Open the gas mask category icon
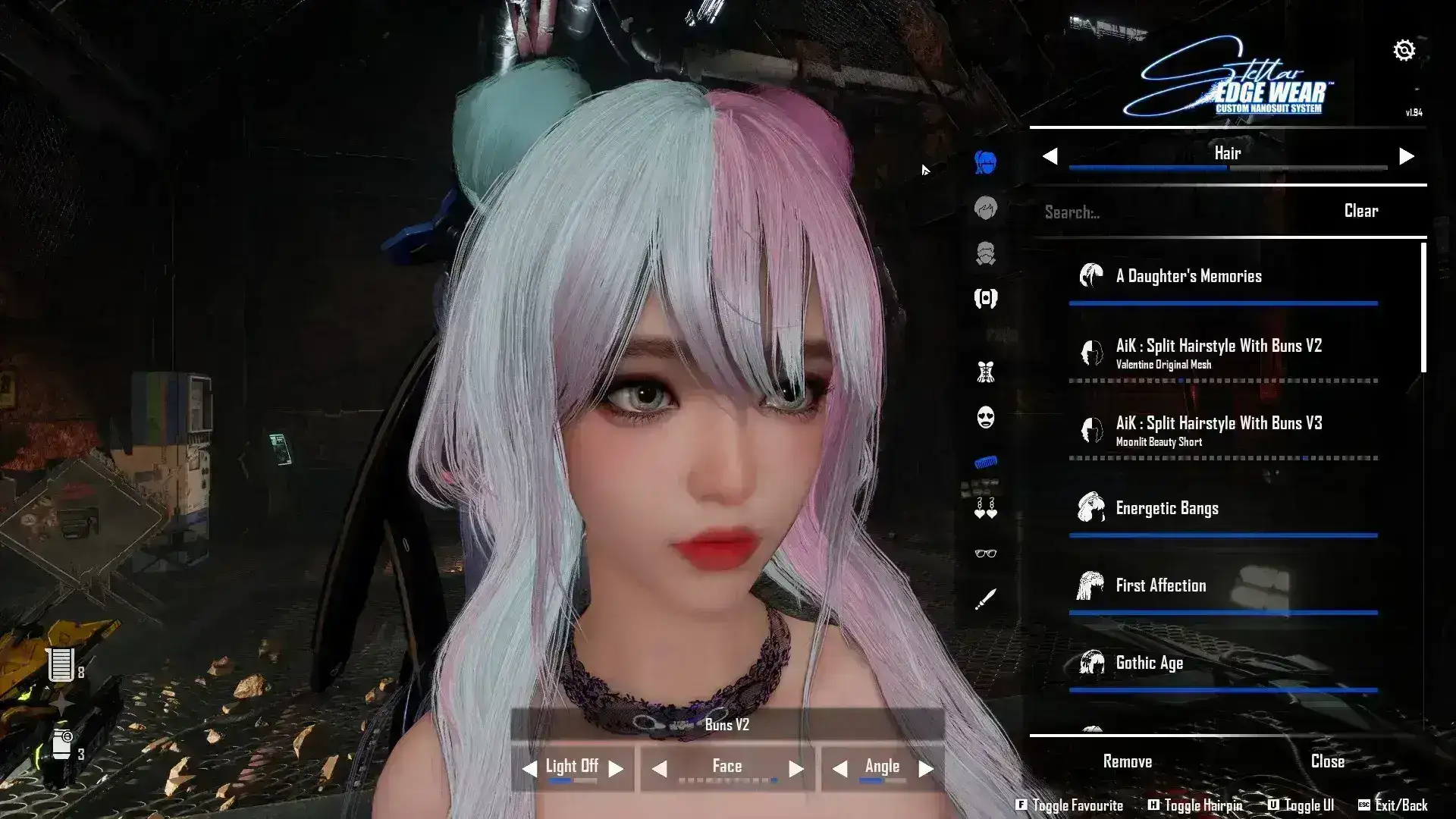This screenshot has width=1456, height=819. point(985,253)
